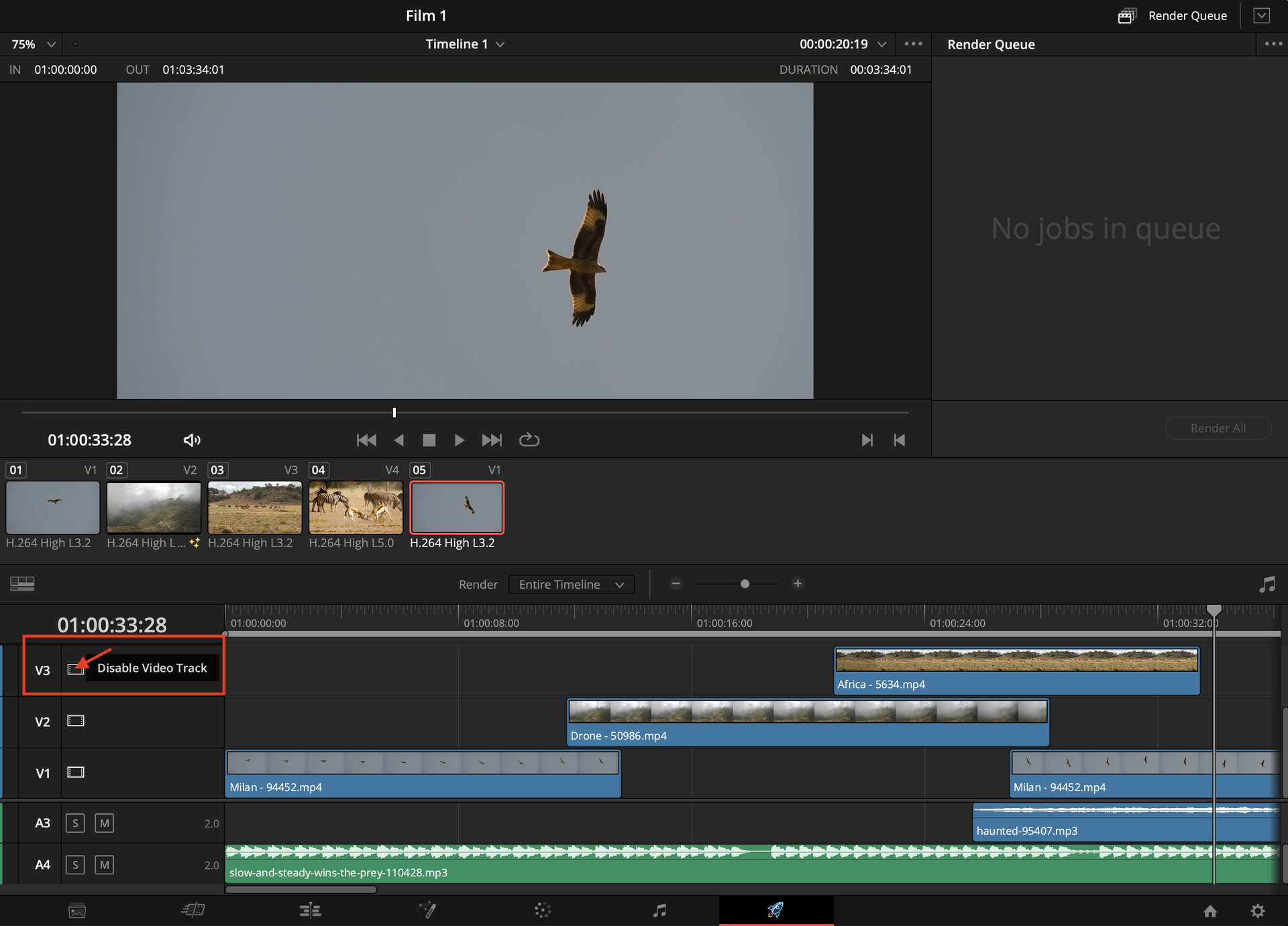Expand the timeline view options menu
This screenshot has width=1288, height=926.
[22, 582]
